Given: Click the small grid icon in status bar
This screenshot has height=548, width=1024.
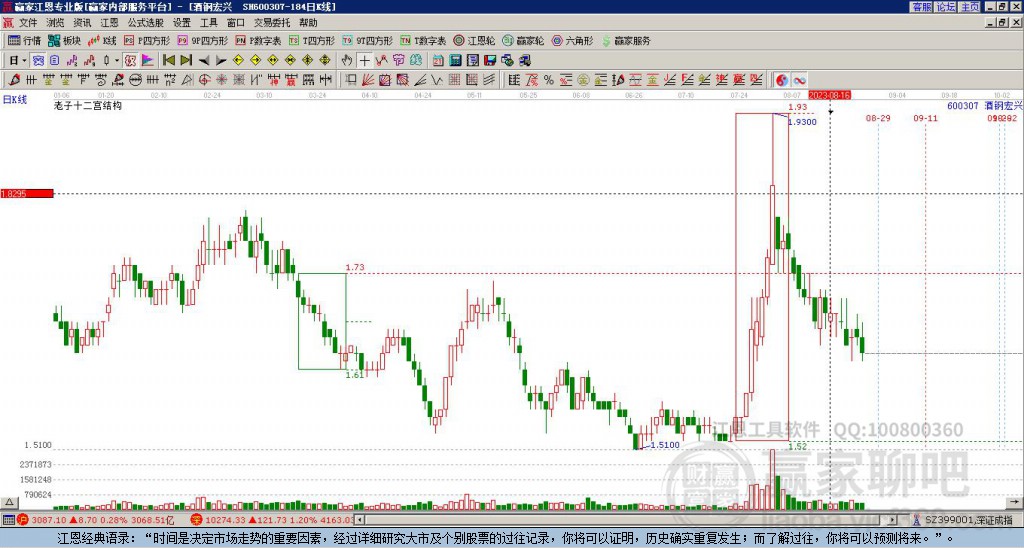Looking at the screenshot, I should 8,520.
